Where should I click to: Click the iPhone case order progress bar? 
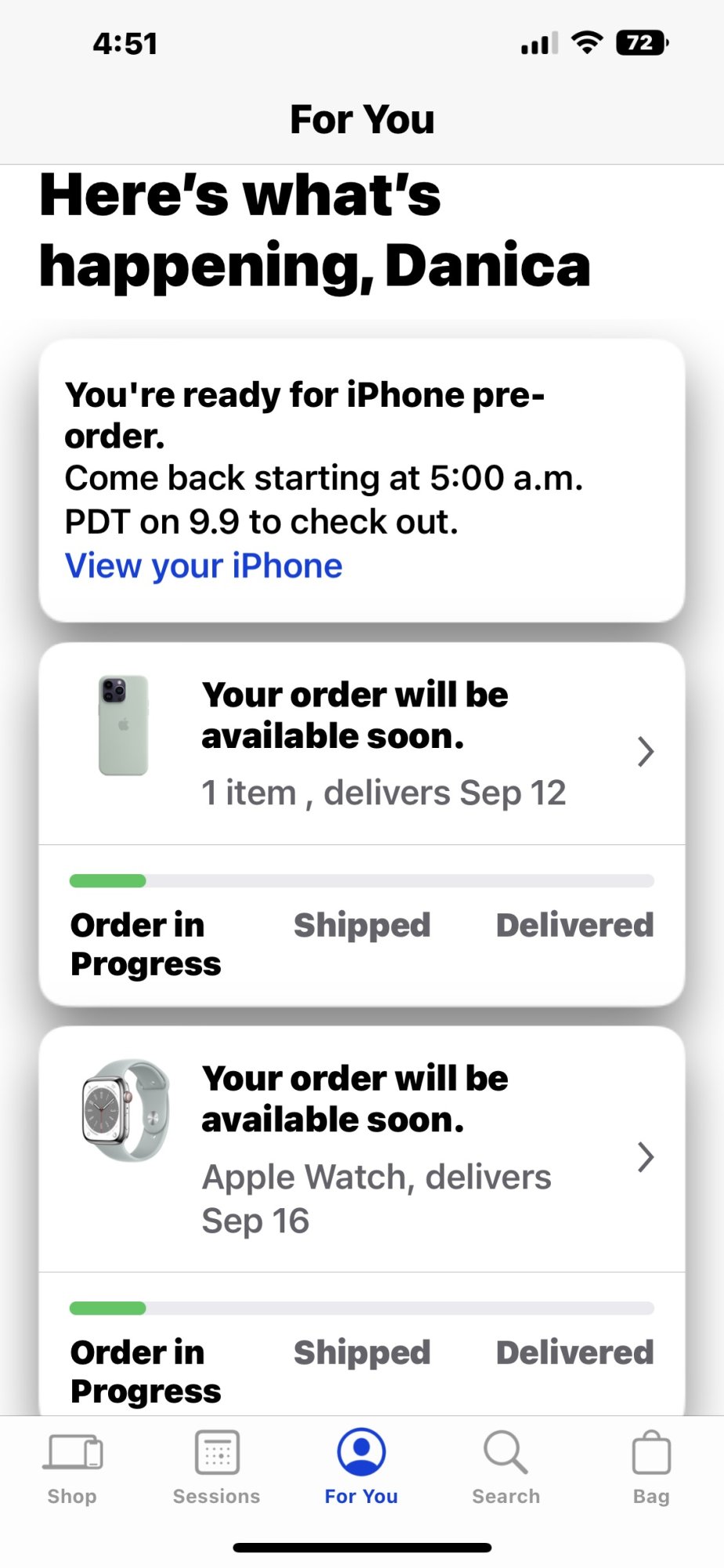(x=361, y=880)
